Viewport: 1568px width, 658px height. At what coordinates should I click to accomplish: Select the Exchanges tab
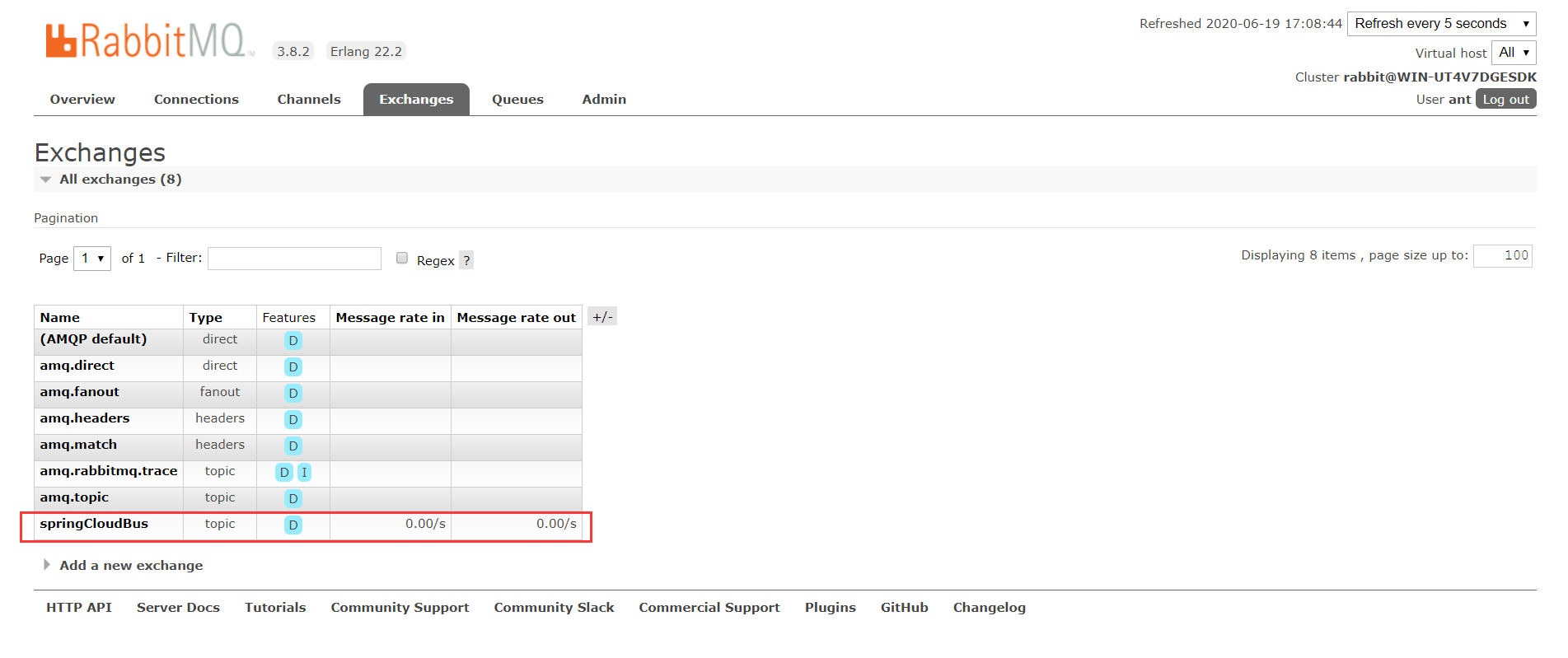[416, 99]
